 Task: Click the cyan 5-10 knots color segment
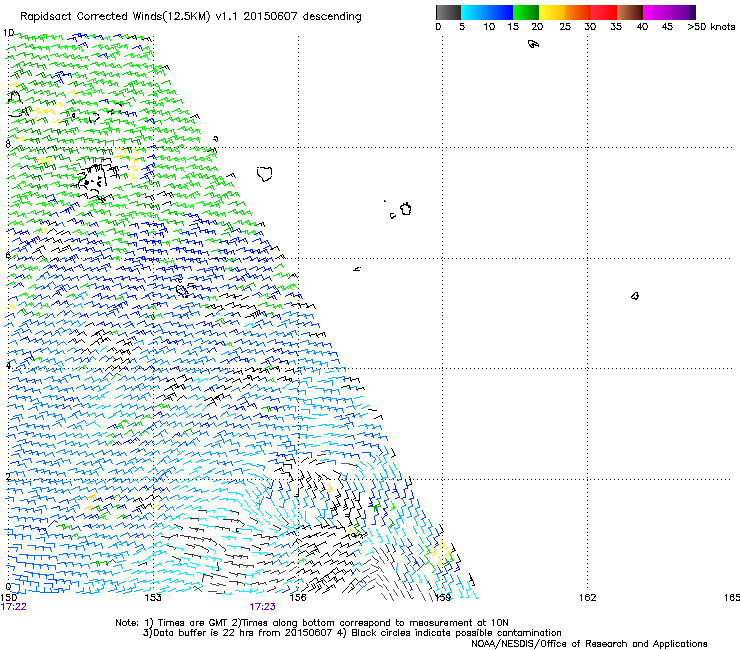pyautogui.click(x=474, y=12)
